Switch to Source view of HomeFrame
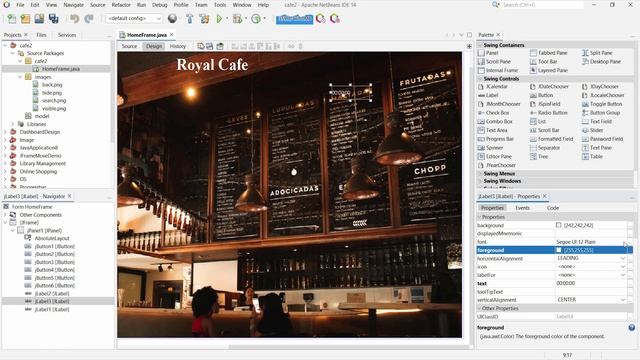 (x=129, y=46)
